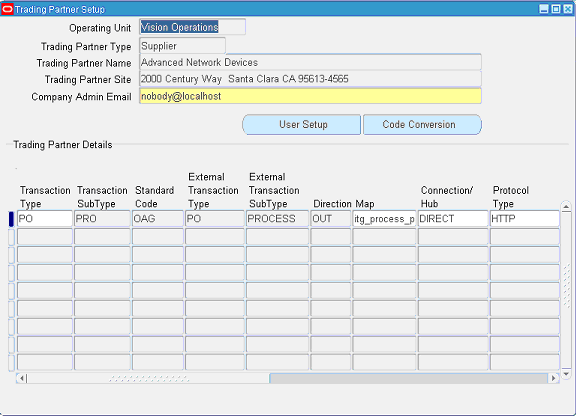Open the User Setup button
The width and height of the screenshot is (576, 416).
click(x=302, y=125)
